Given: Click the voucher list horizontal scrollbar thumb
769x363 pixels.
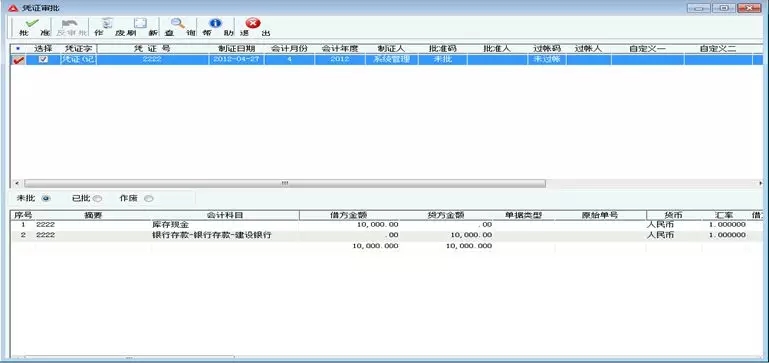Looking at the screenshot, I should [284, 183].
